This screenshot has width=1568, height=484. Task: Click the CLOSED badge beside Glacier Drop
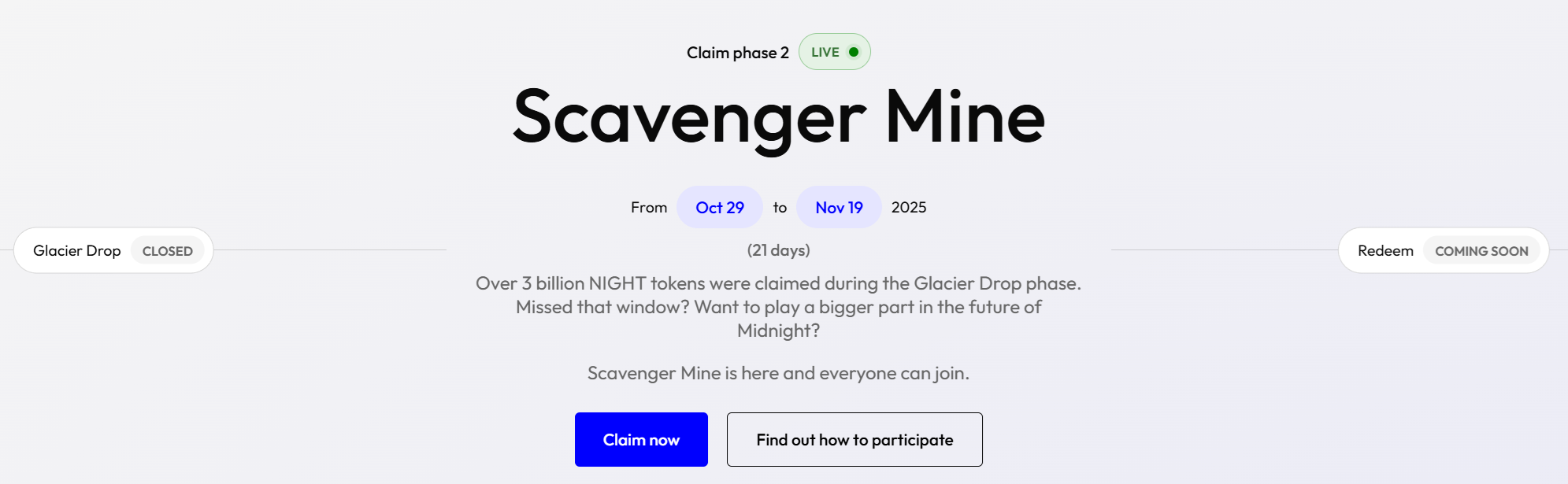168,250
